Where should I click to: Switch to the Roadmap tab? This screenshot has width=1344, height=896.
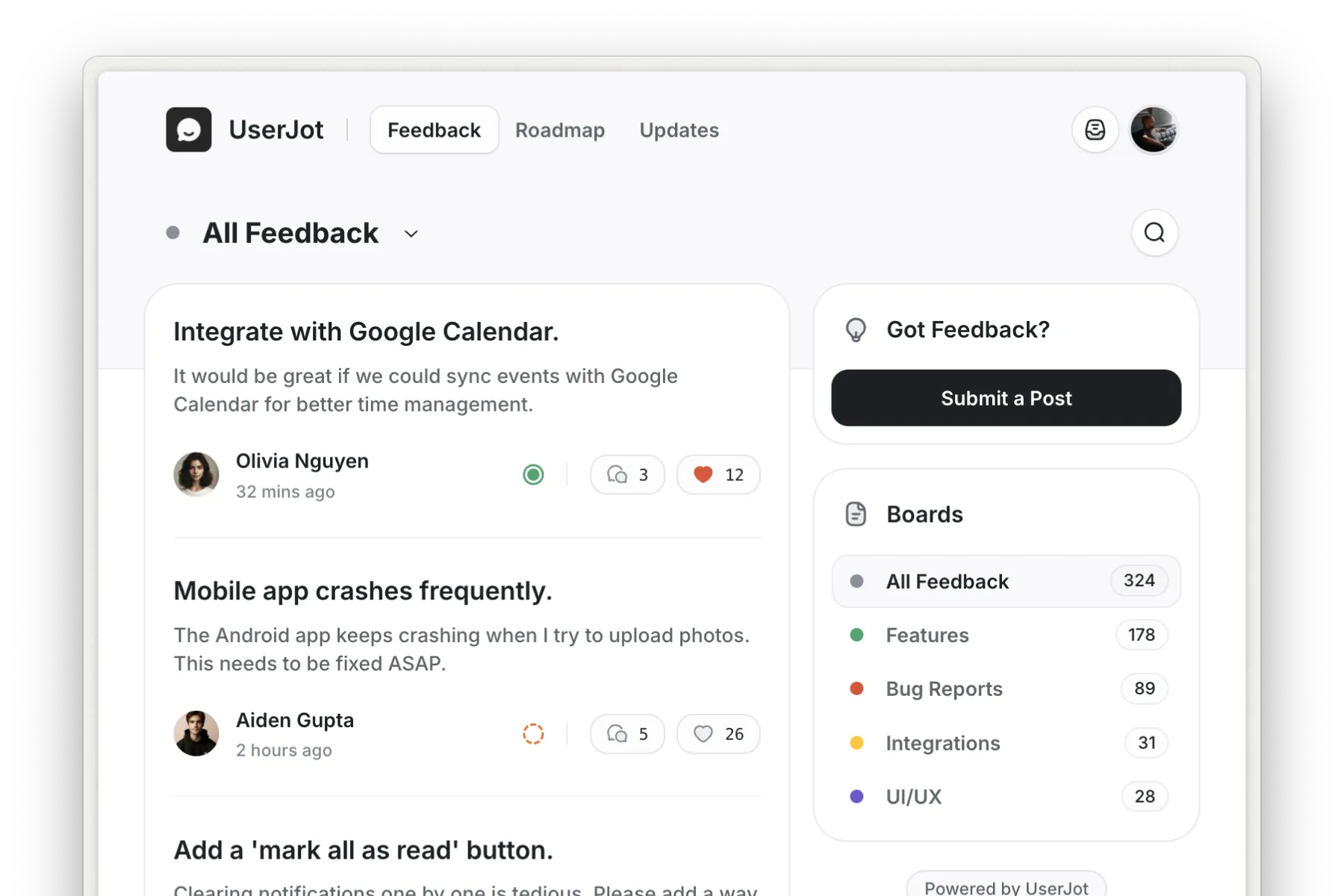pos(560,130)
